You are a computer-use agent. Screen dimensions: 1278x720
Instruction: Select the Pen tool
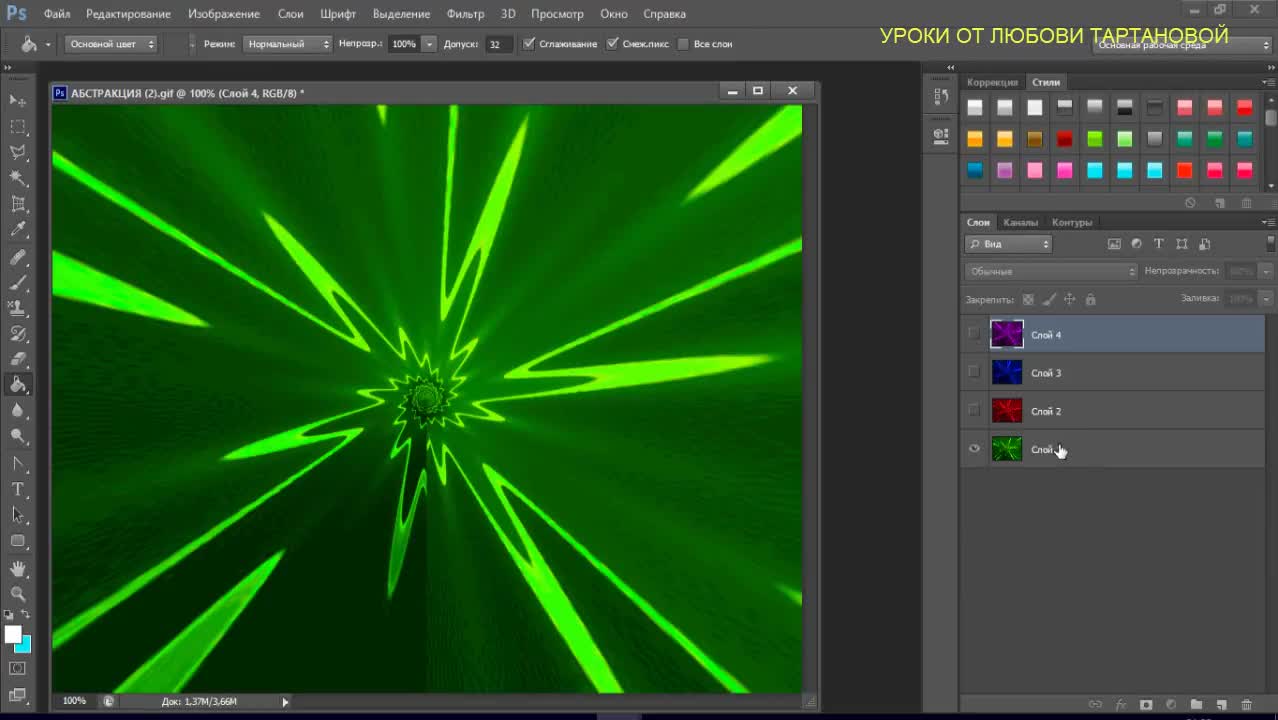click(18, 464)
